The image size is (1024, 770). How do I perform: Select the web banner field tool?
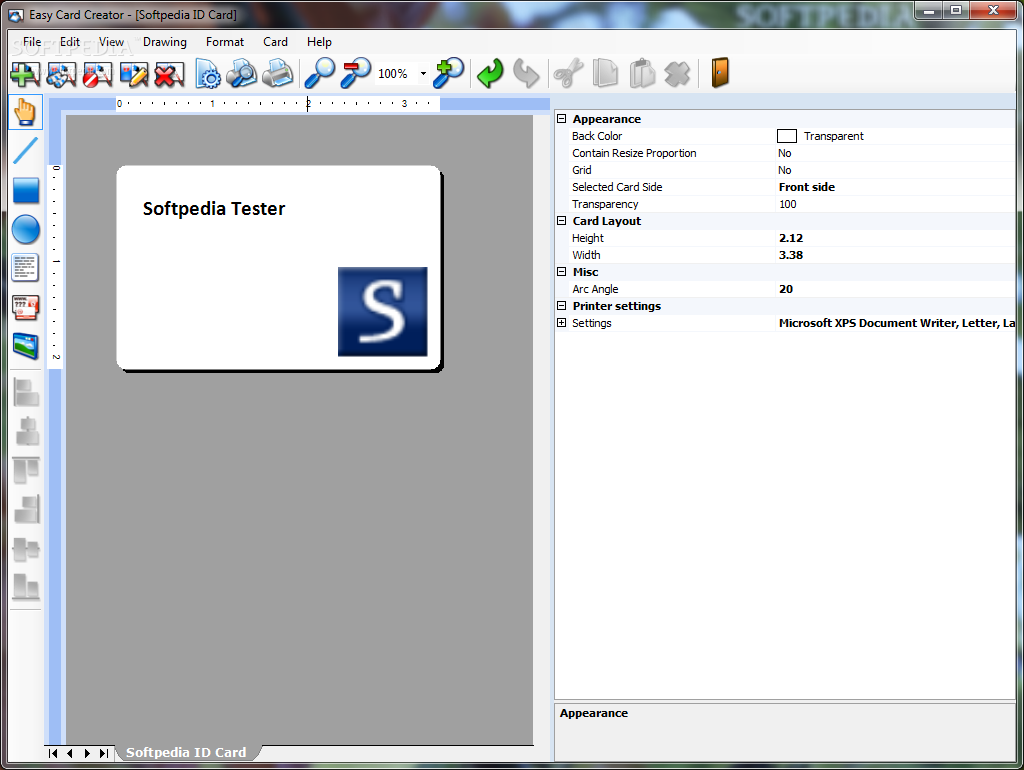tap(25, 307)
